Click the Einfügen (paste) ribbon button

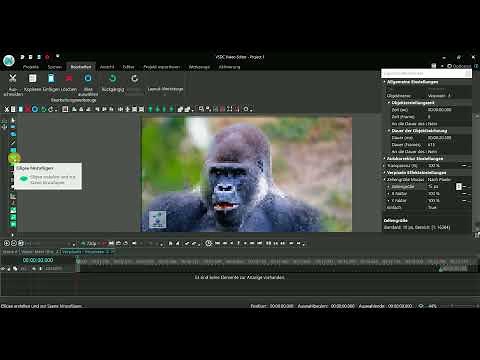[51, 82]
